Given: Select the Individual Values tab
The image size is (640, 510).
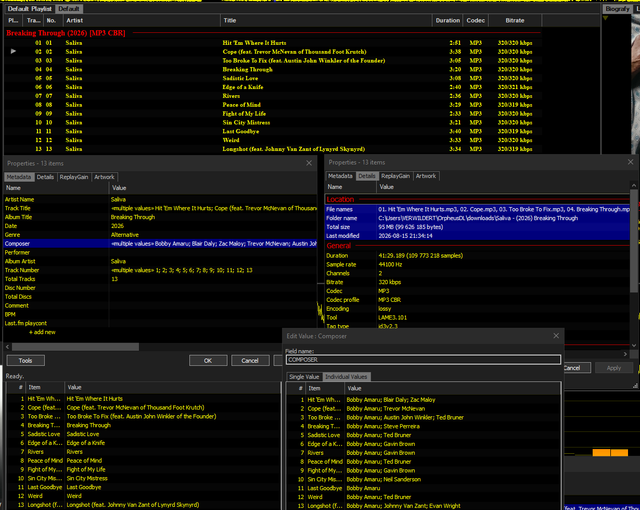Looking at the screenshot, I should pos(346,377).
